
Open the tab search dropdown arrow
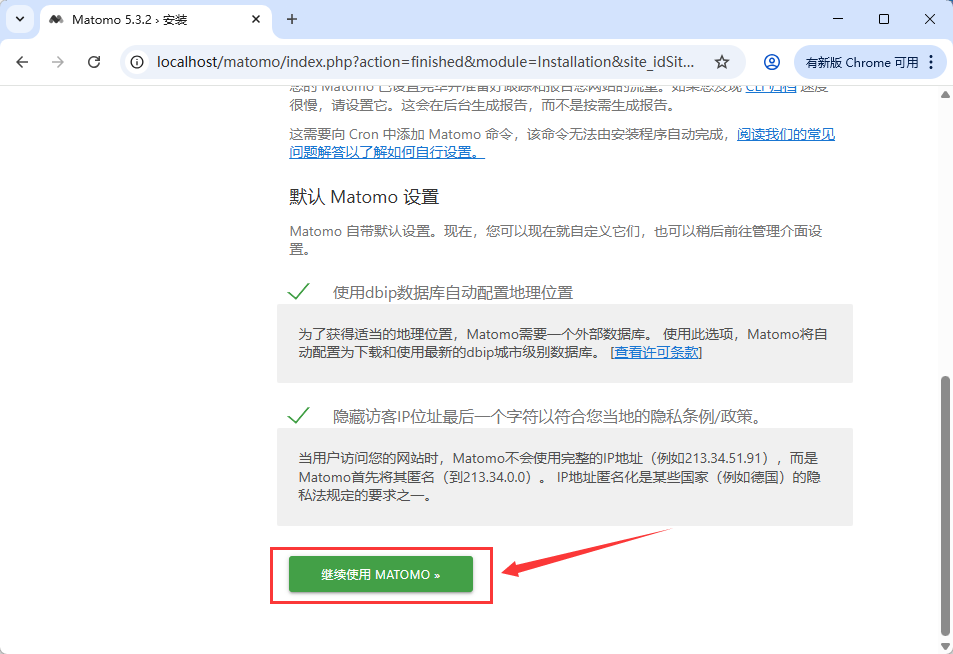click(x=19, y=19)
